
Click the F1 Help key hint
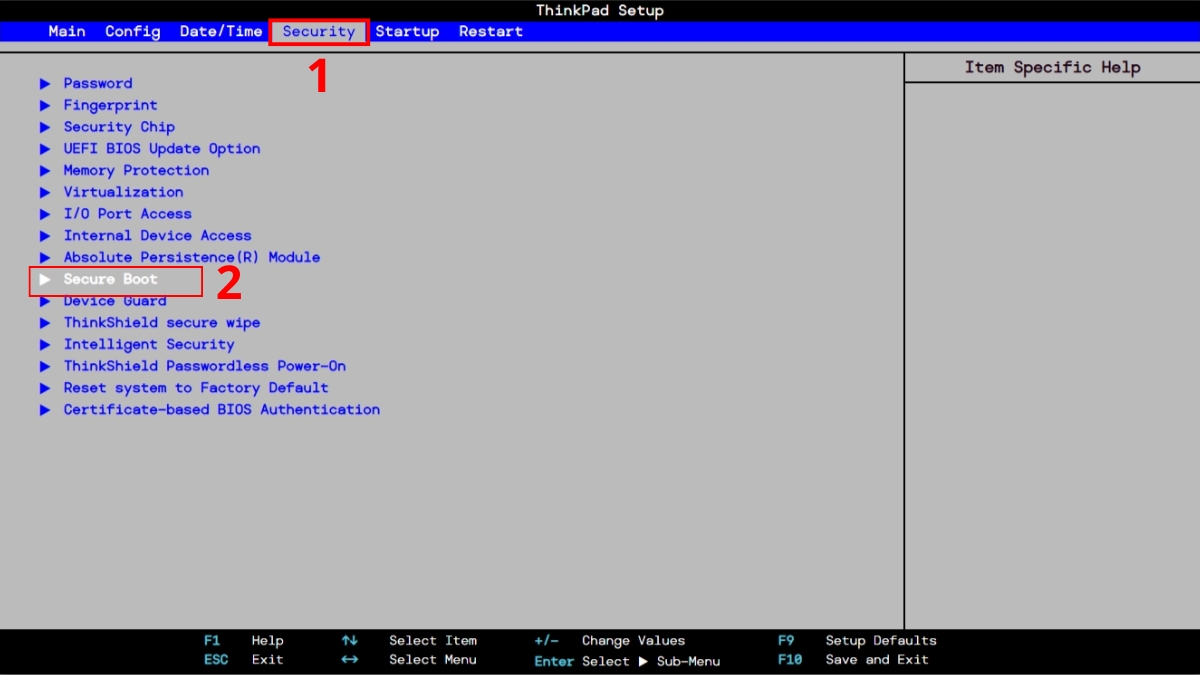pyautogui.click(x=243, y=641)
